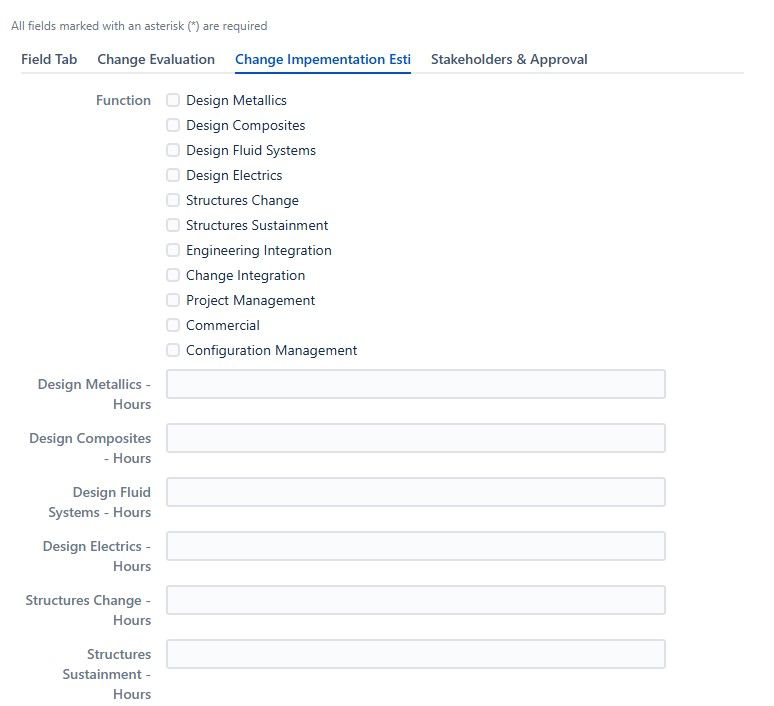Select the Structures Change checkbox
Viewport: 774px width, 706px height.
click(x=173, y=200)
